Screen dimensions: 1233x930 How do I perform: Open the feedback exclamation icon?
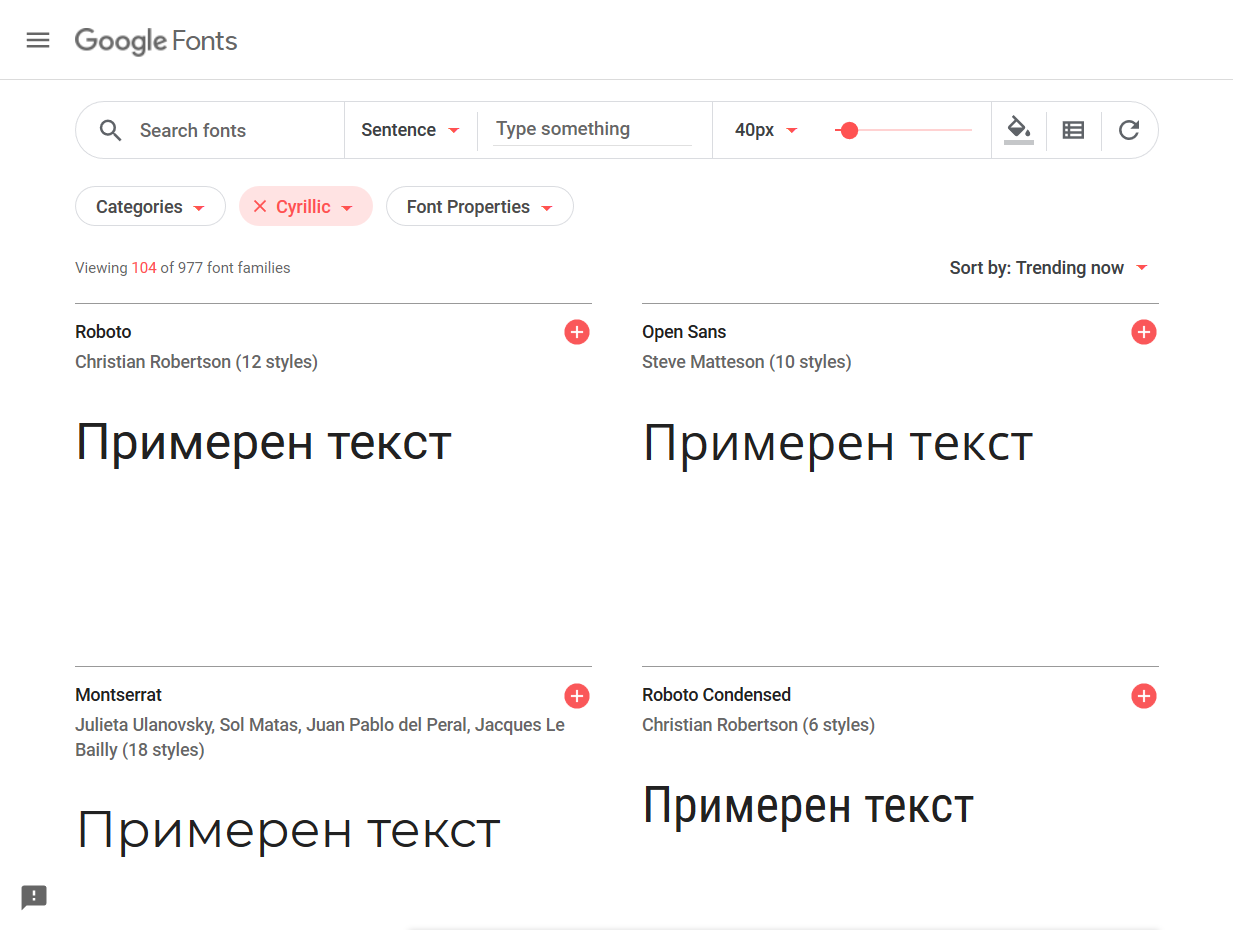[34, 896]
